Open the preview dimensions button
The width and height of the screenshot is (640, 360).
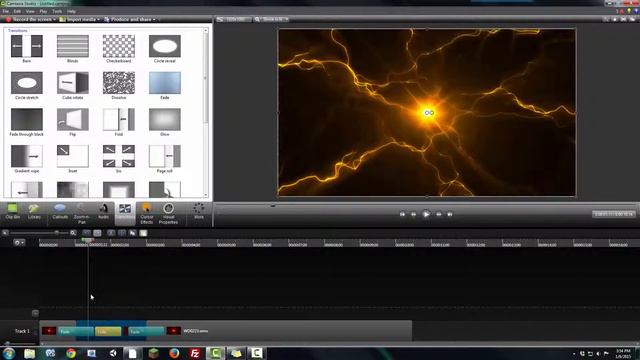coord(234,19)
